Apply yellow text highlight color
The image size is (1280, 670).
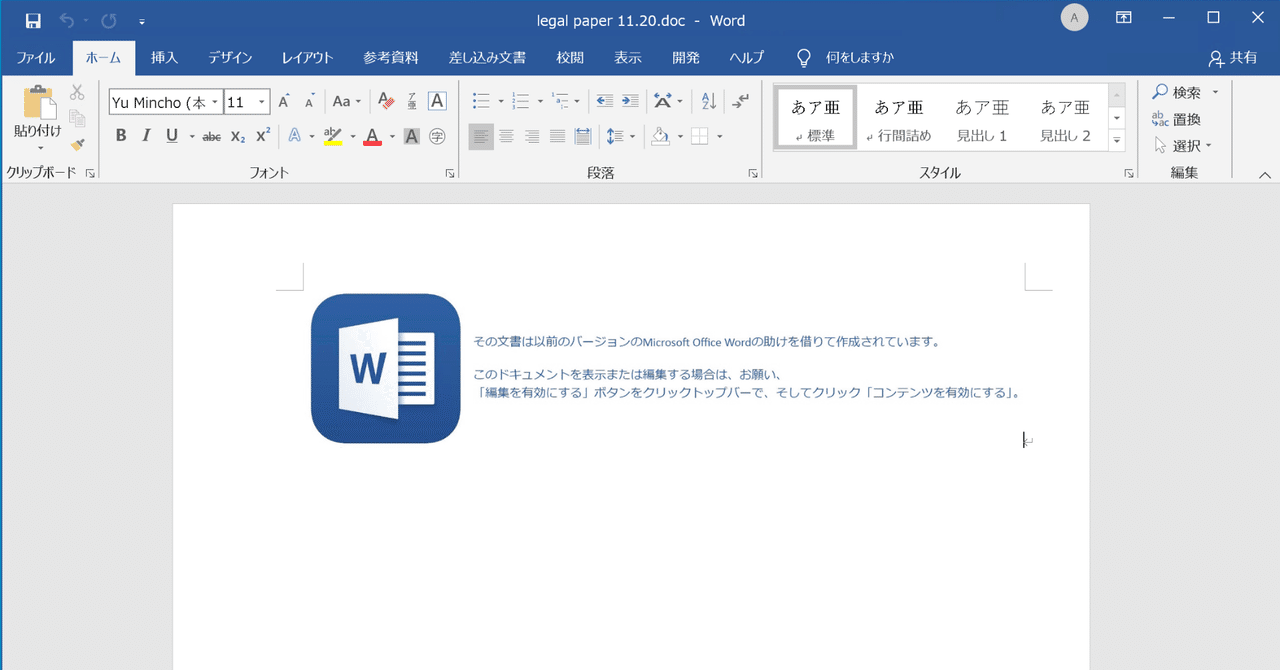pyautogui.click(x=333, y=136)
